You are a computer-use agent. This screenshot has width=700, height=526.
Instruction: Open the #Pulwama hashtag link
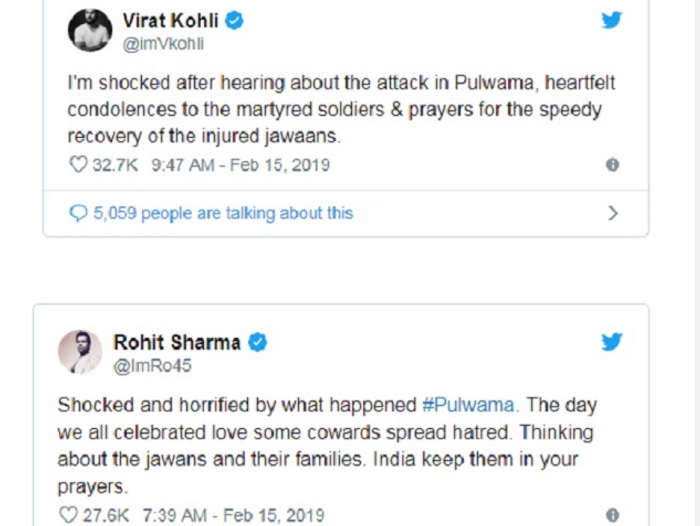coord(468,405)
